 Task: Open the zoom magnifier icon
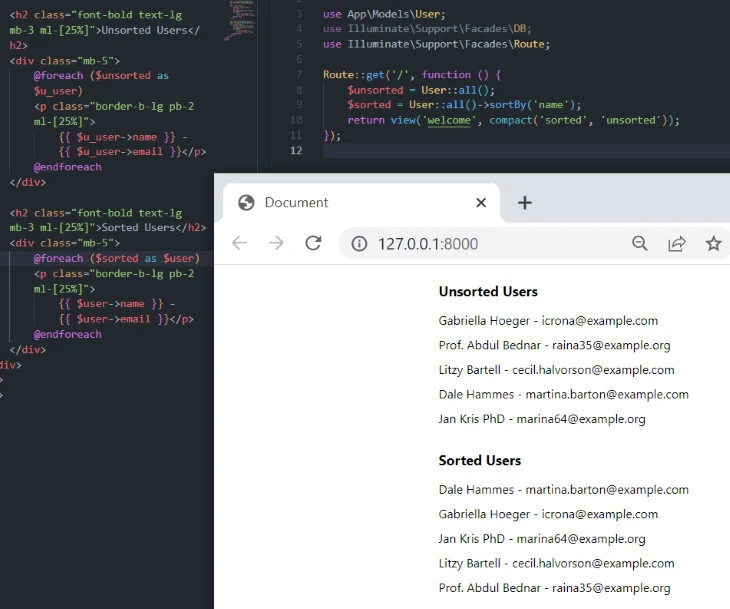point(640,244)
